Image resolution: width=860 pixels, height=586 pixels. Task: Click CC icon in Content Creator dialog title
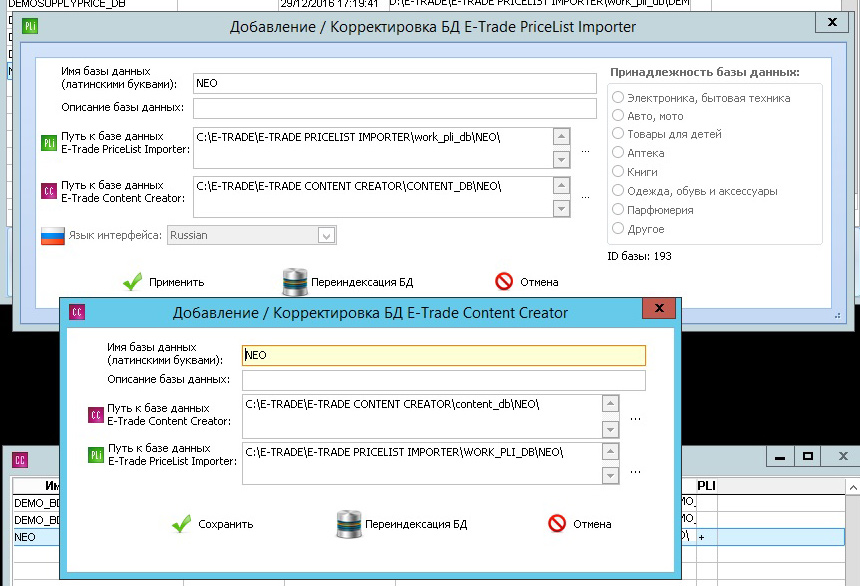pos(77,312)
